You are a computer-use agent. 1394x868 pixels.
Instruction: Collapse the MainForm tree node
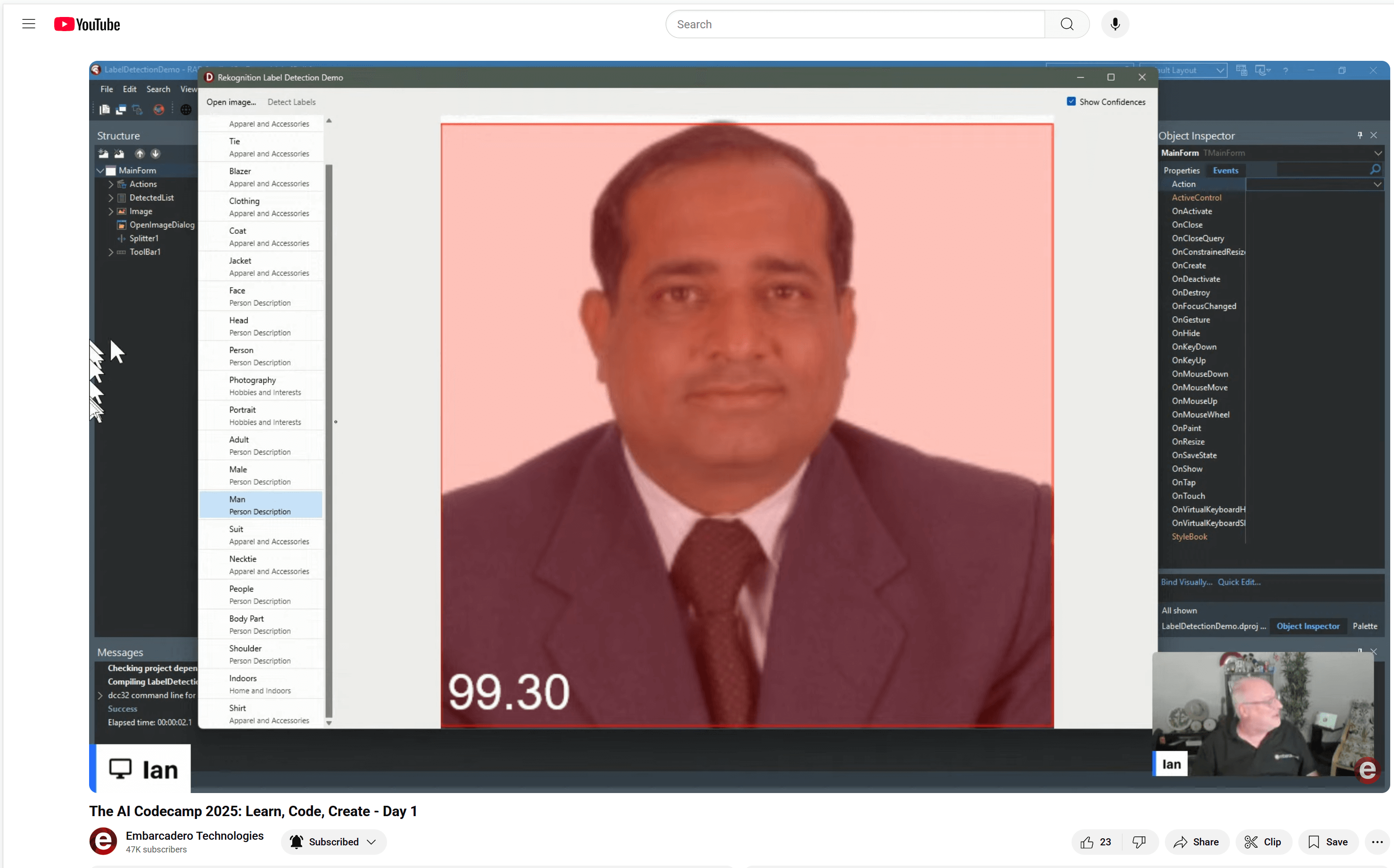pos(100,171)
